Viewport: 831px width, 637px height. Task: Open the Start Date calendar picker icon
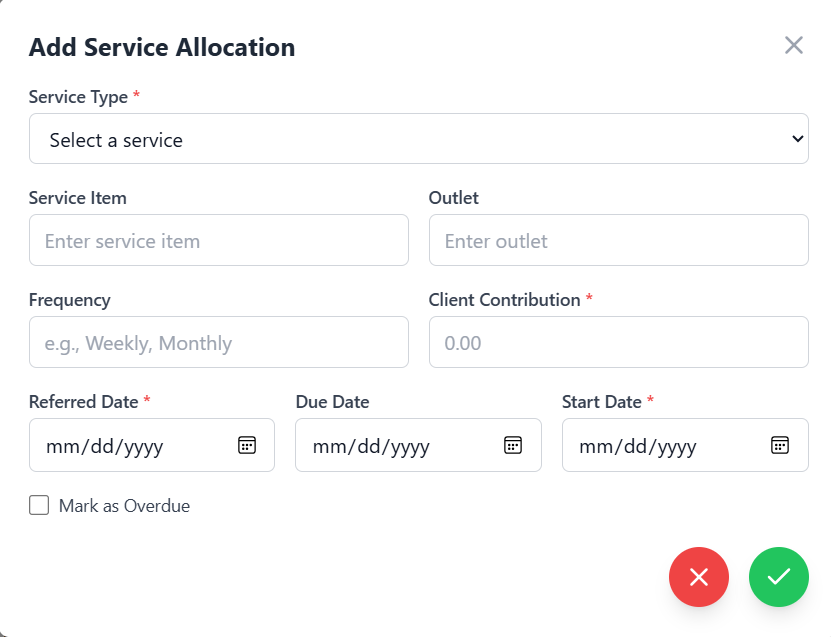[x=780, y=445]
